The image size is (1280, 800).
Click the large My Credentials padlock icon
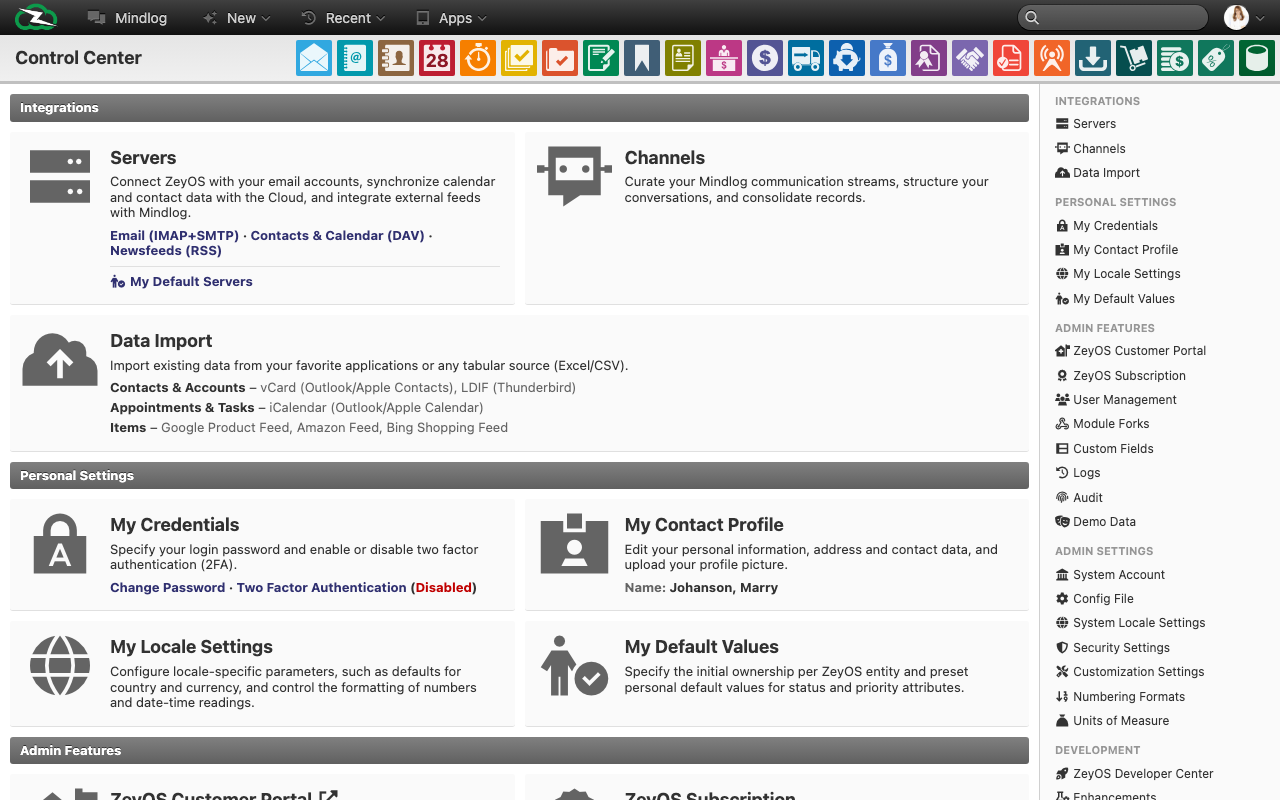60,544
